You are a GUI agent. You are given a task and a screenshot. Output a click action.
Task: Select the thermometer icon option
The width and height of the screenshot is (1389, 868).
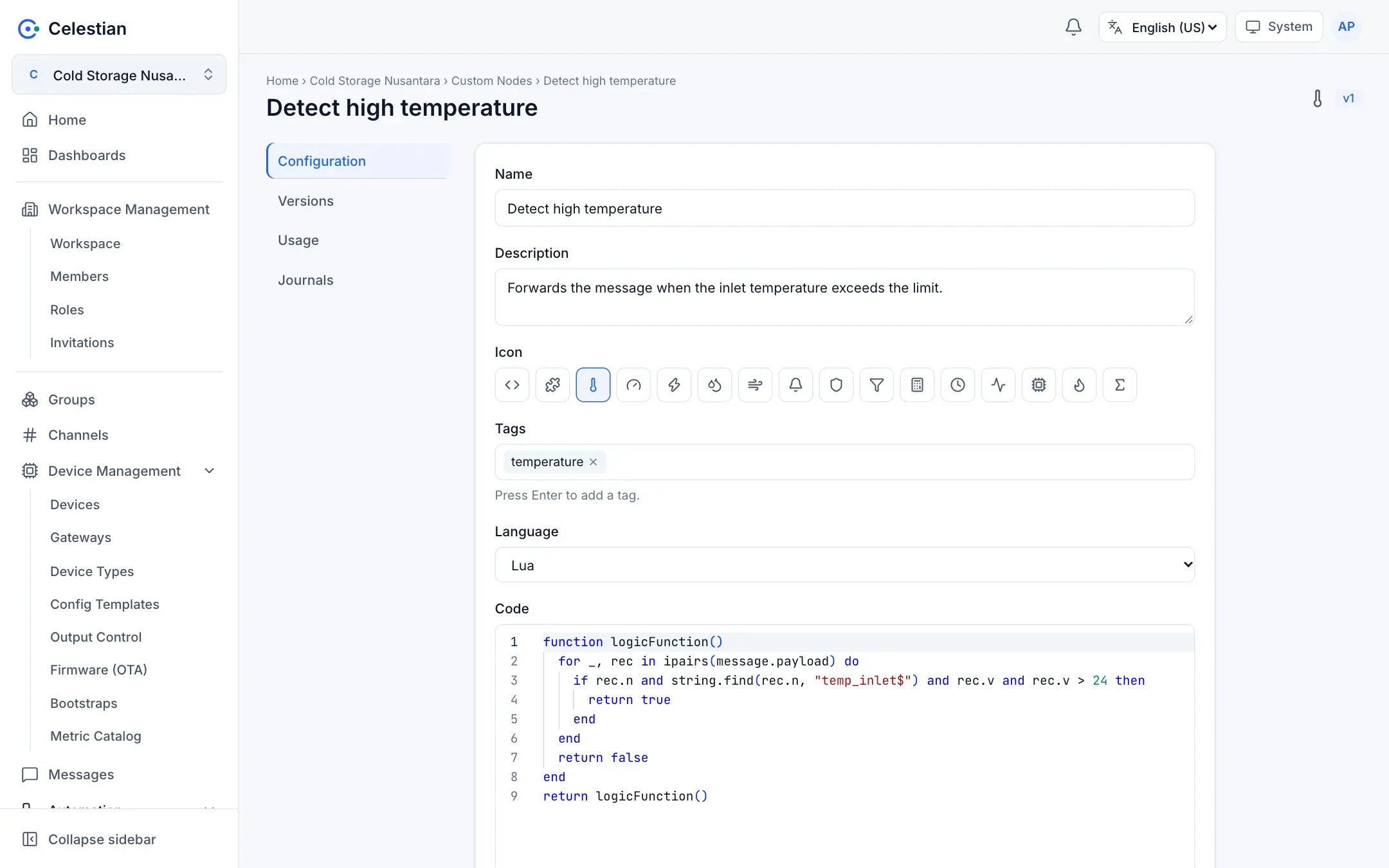593,384
